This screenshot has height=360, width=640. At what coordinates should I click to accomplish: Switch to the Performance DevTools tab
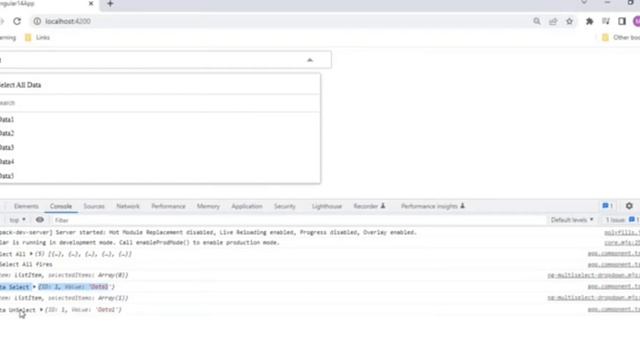168,206
